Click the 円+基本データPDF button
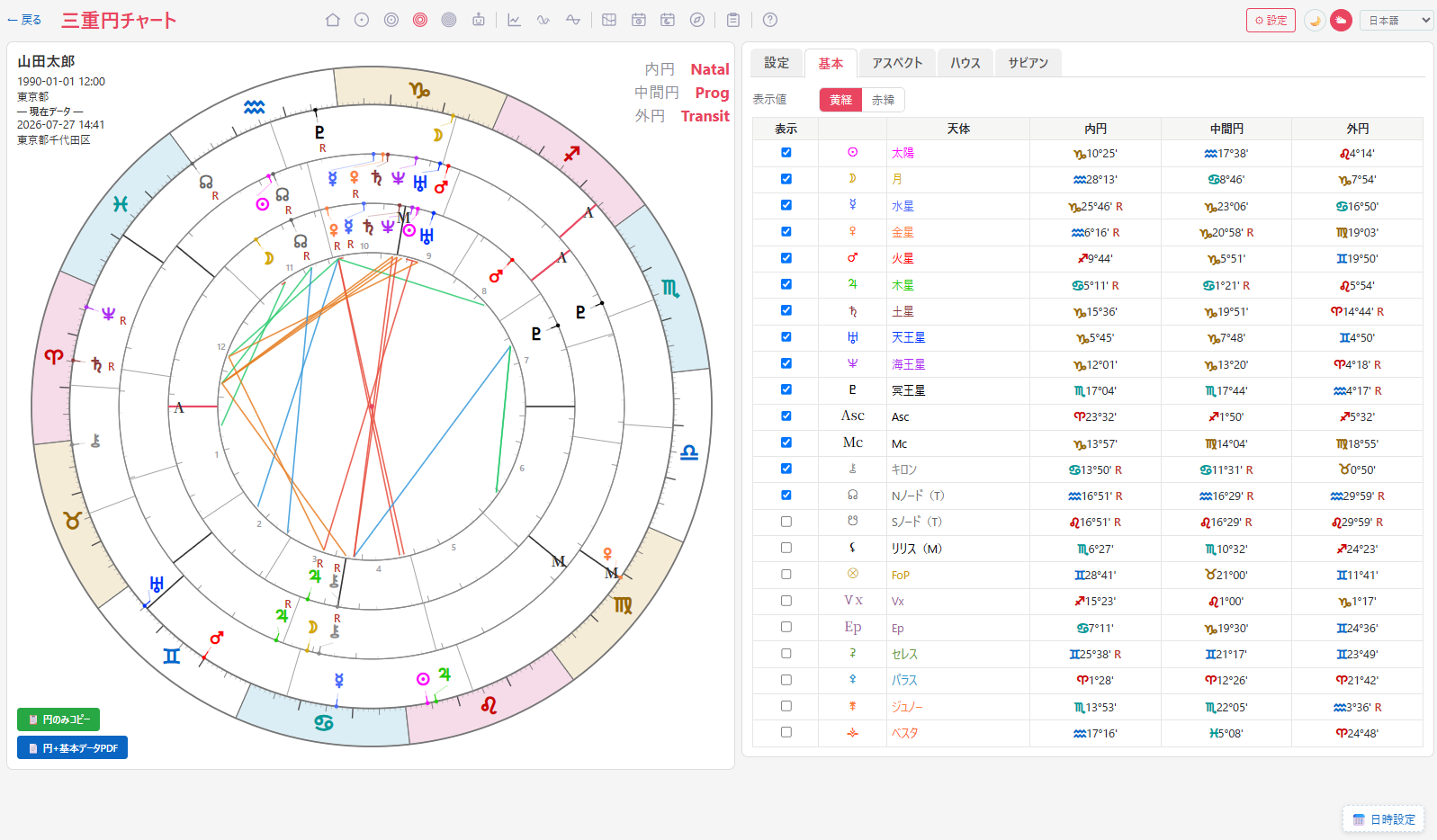The height and width of the screenshot is (840, 1437). pyautogui.click(x=72, y=747)
